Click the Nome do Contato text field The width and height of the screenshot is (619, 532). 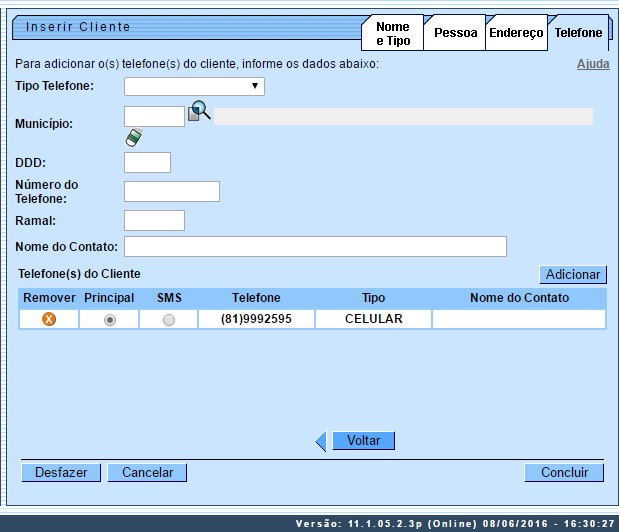(x=315, y=246)
